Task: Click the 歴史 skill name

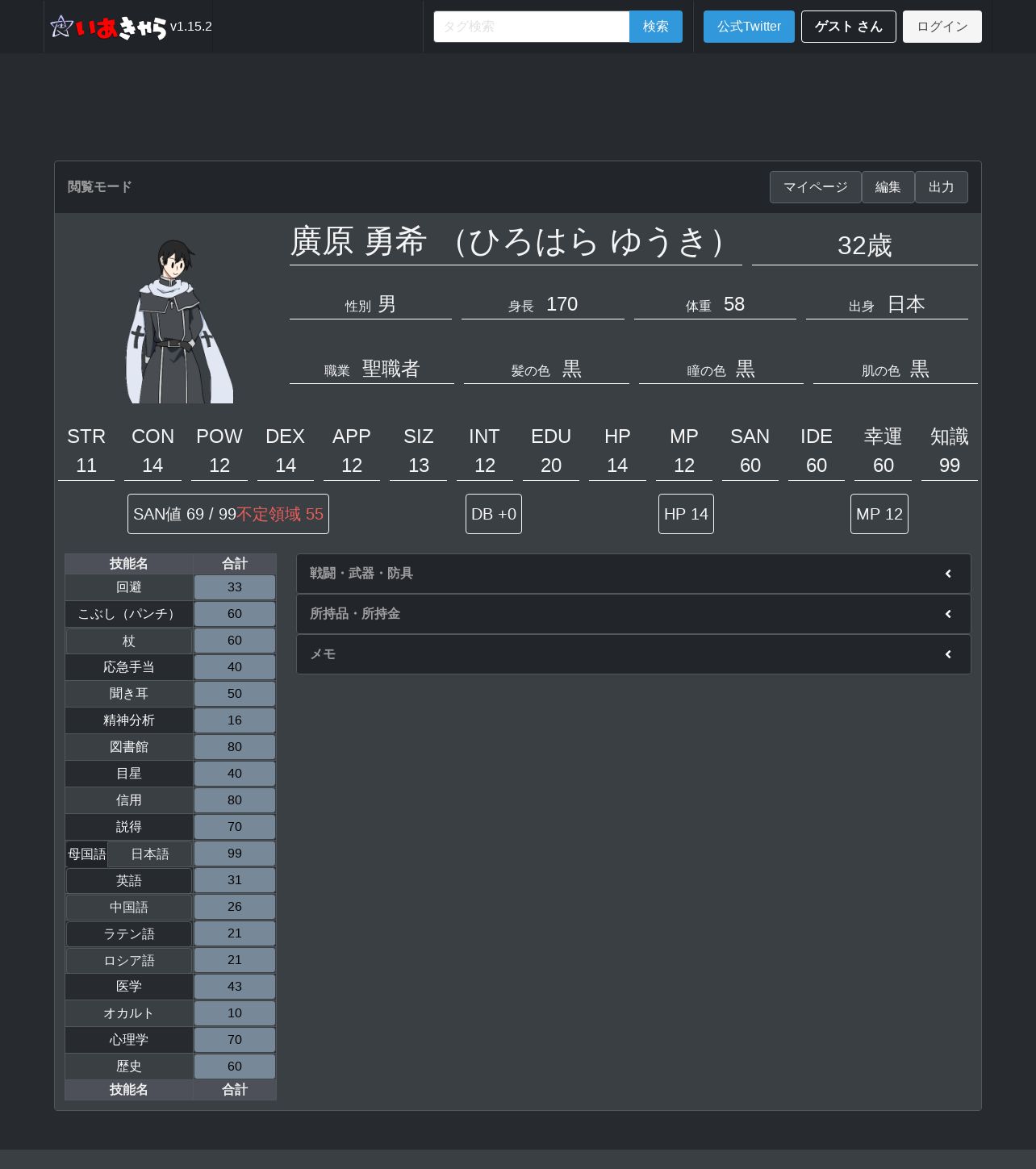Action: [x=129, y=1067]
